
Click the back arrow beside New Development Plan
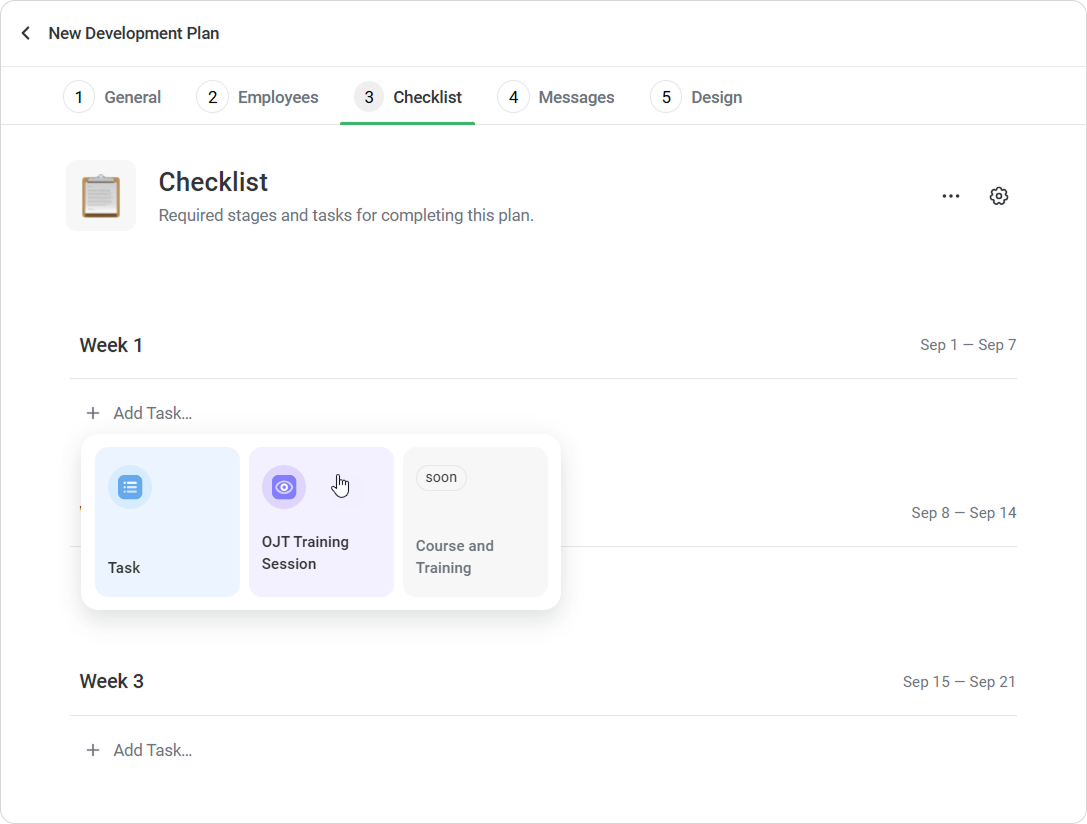26,33
